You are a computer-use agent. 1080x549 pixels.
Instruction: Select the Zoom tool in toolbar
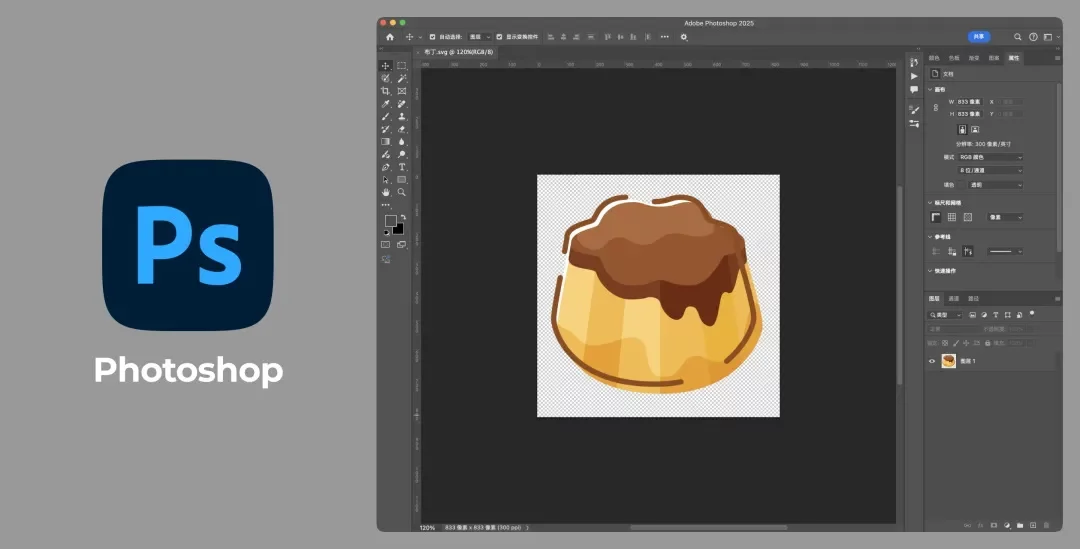pos(402,192)
